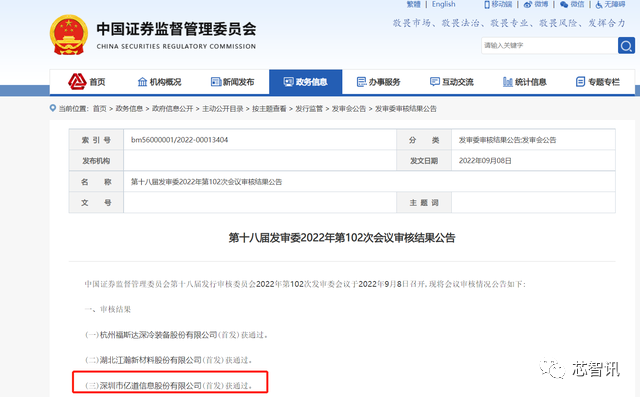Image resolution: width=640 pixels, height=397 pixels.
Task: Go to the 首页 home tab
Action: (x=87, y=82)
